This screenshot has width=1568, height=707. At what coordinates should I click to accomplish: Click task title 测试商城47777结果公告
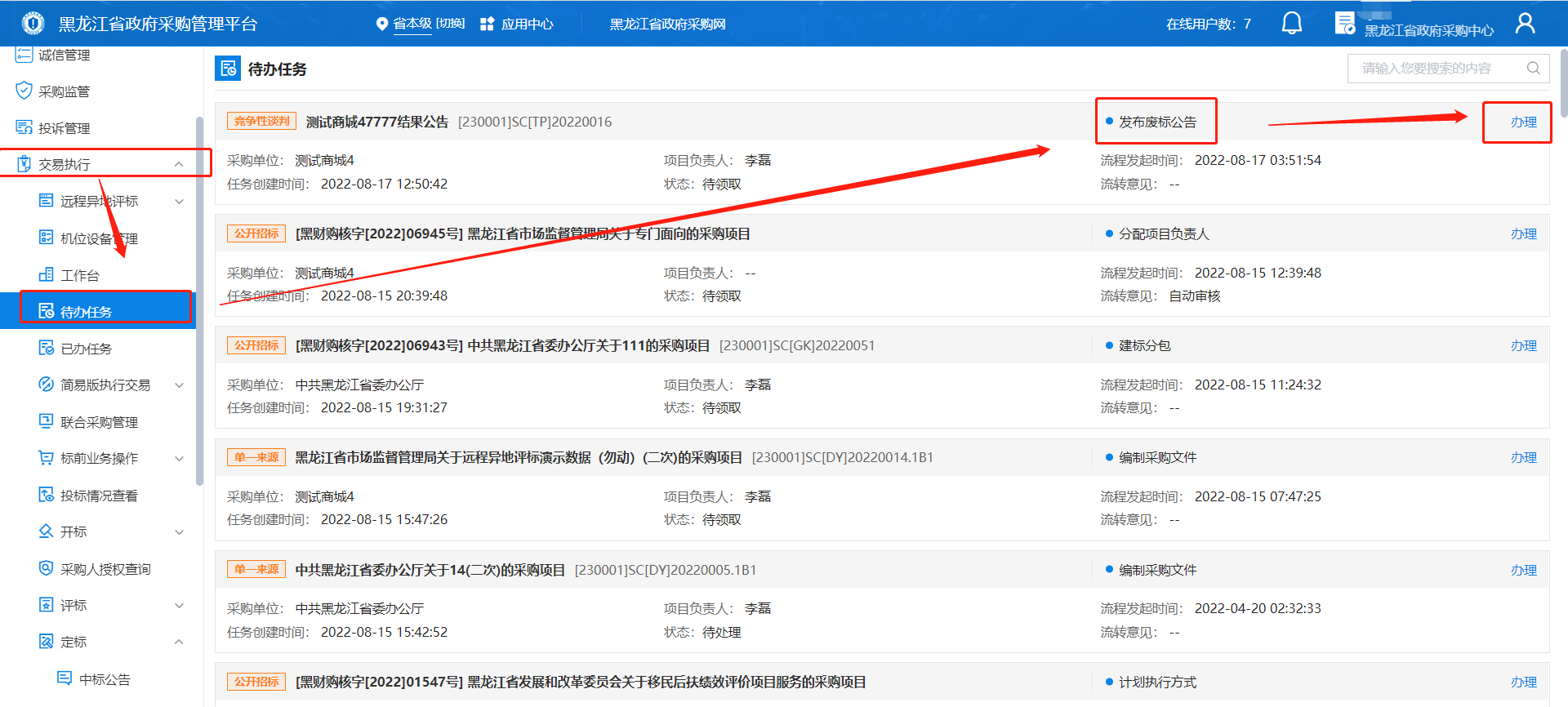point(377,122)
